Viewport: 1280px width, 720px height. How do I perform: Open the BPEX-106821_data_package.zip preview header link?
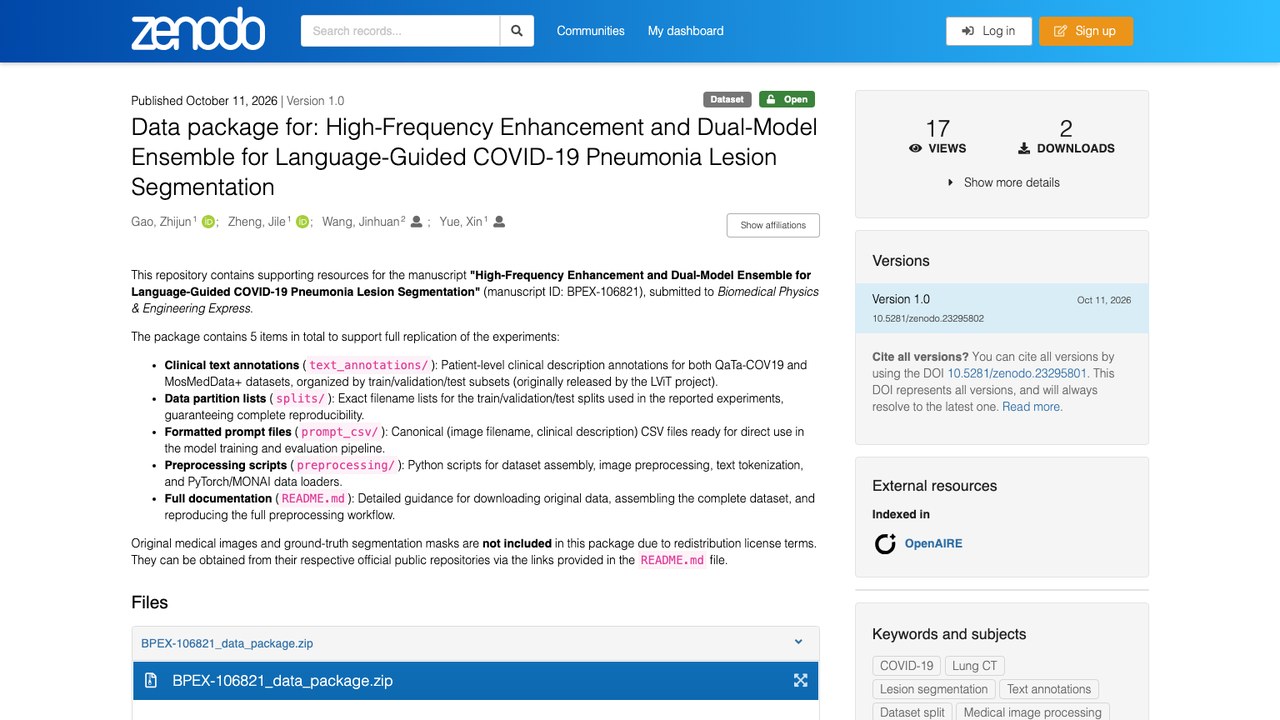click(227, 643)
